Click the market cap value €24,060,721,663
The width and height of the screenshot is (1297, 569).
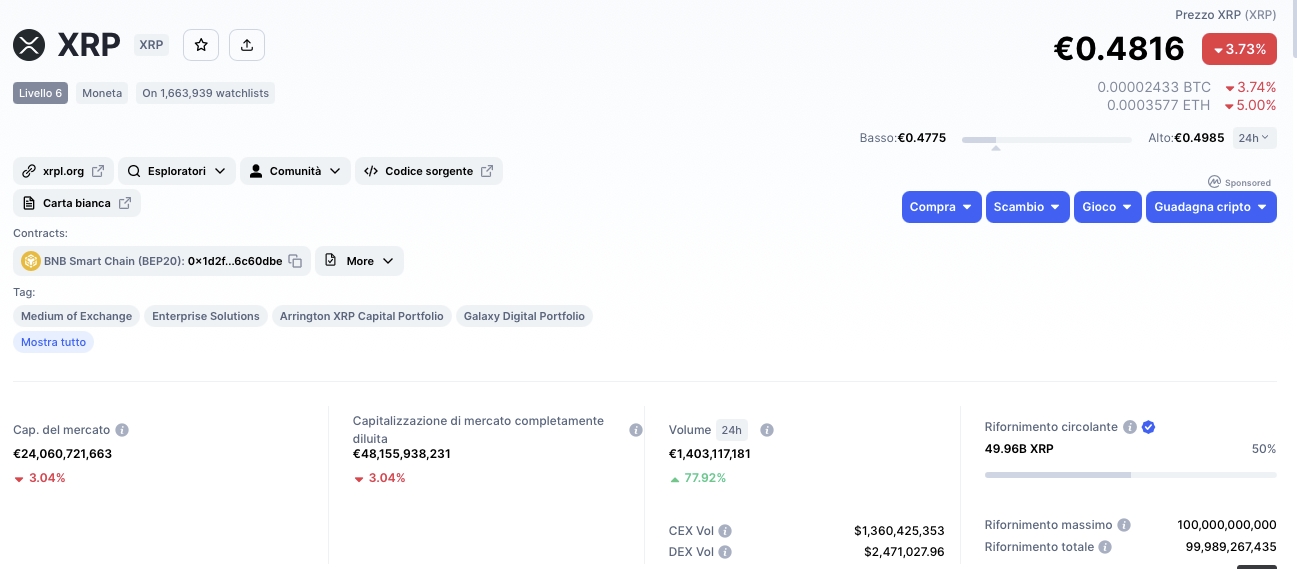[62, 454]
